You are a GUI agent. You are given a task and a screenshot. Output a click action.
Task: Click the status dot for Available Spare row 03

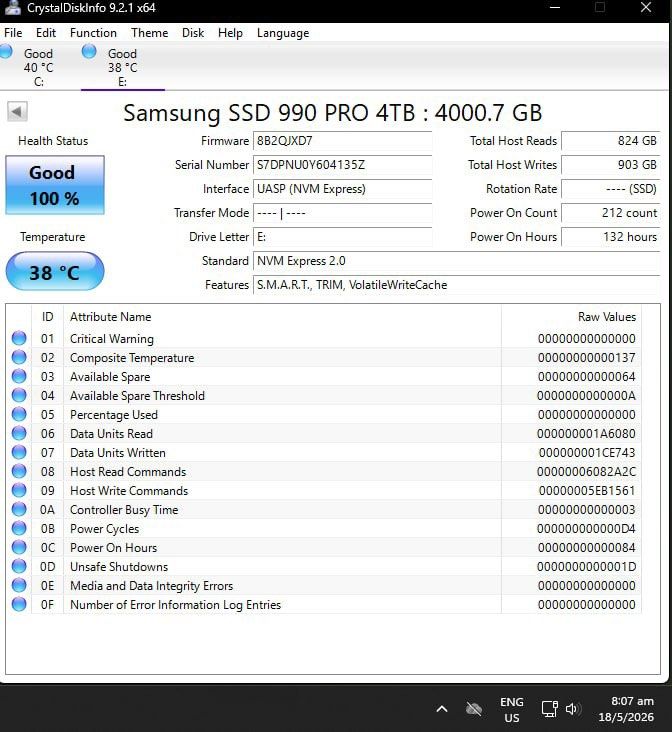19,376
